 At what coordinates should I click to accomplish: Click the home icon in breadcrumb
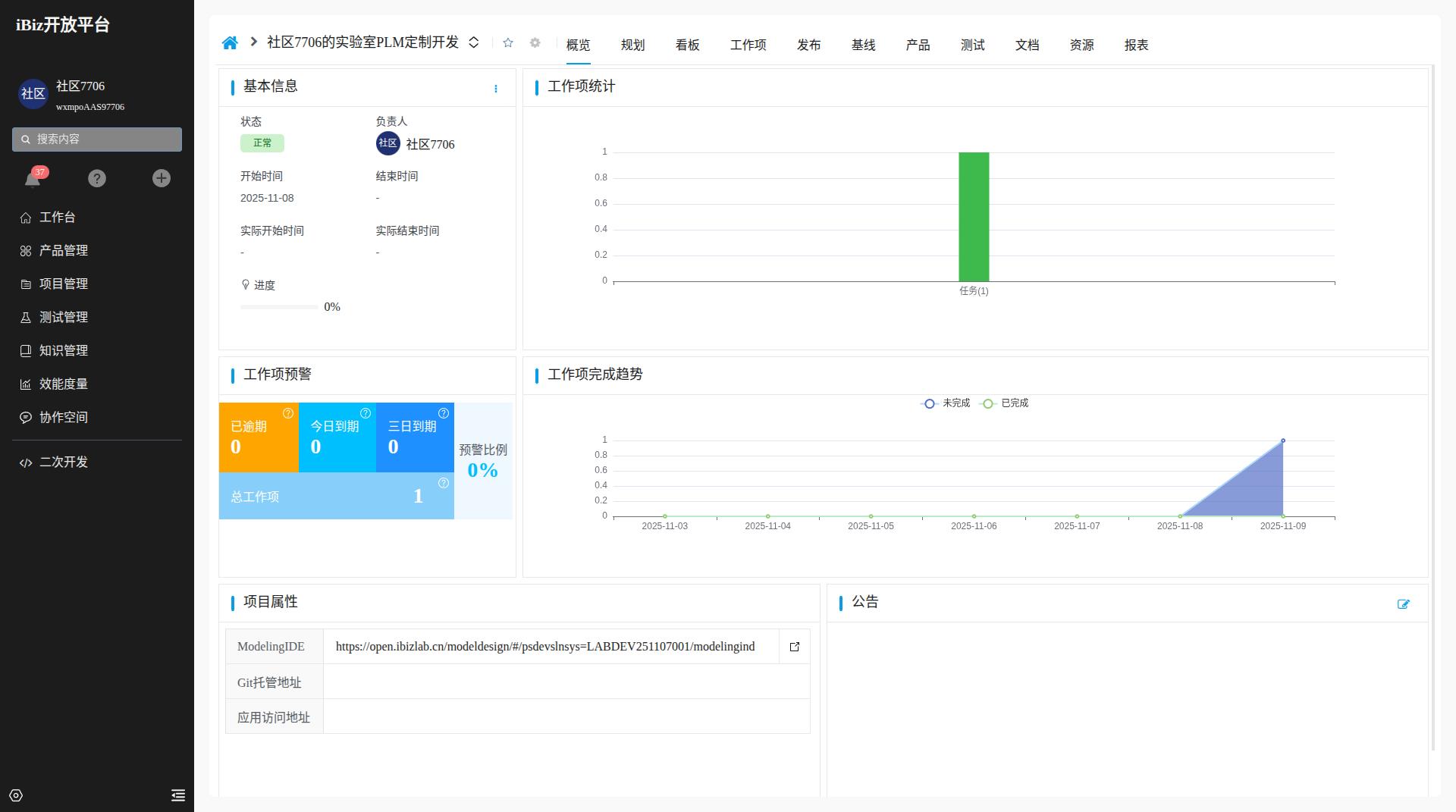pyautogui.click(x=230, y=43)
